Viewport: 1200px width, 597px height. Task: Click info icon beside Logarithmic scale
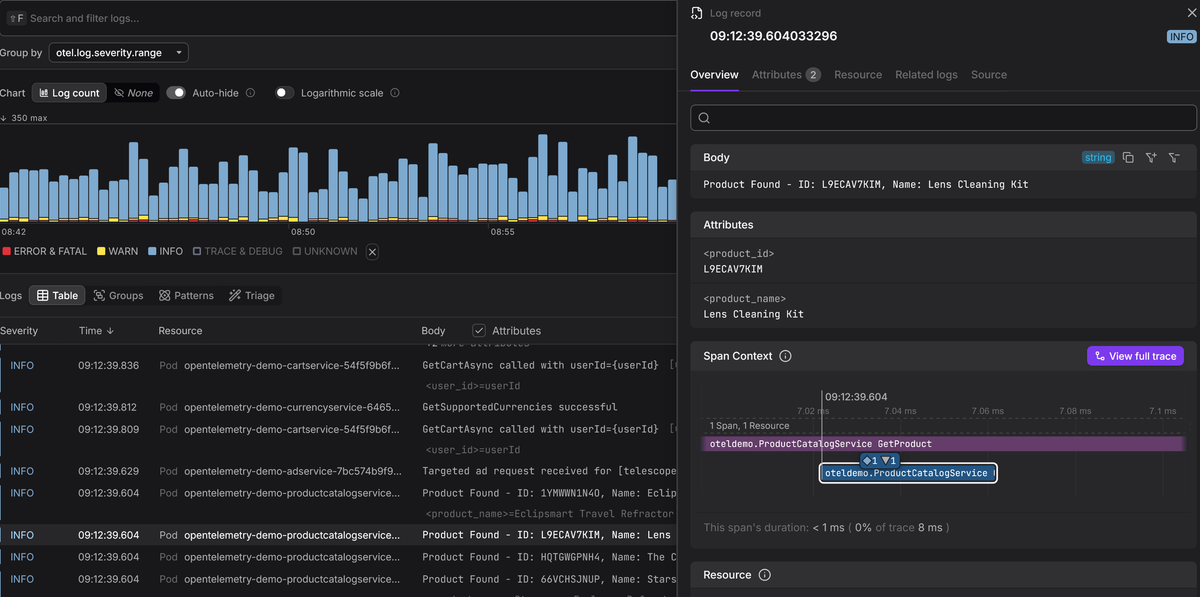(x=395, y=93)
